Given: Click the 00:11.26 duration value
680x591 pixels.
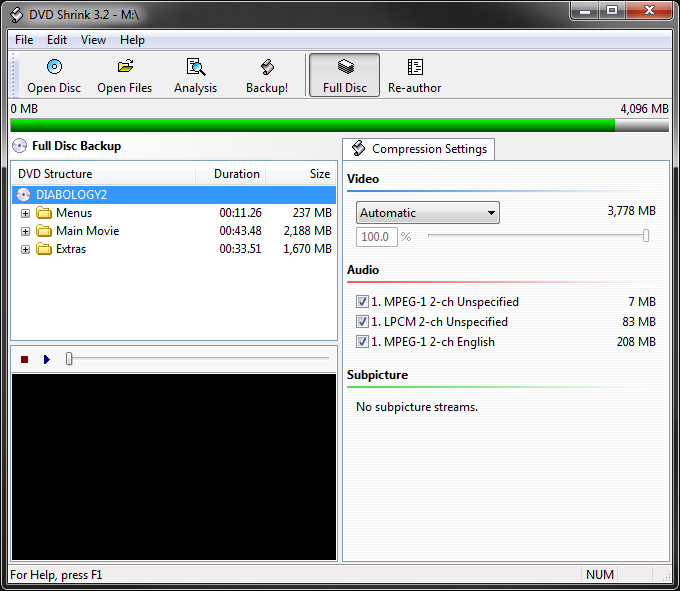Looking at the screenshot, I should point(240,213).
